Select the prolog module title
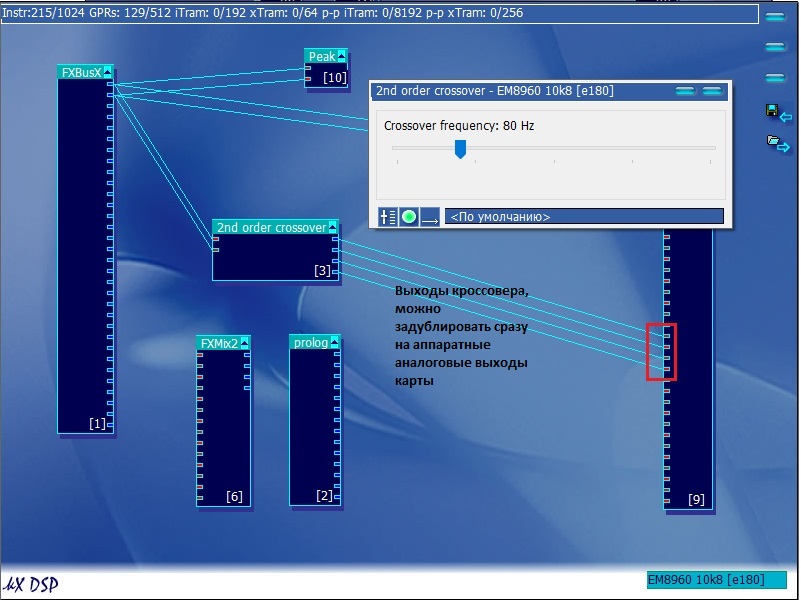Image resolution: width=801 pixels, height=600 pixels. coord(311,342)
